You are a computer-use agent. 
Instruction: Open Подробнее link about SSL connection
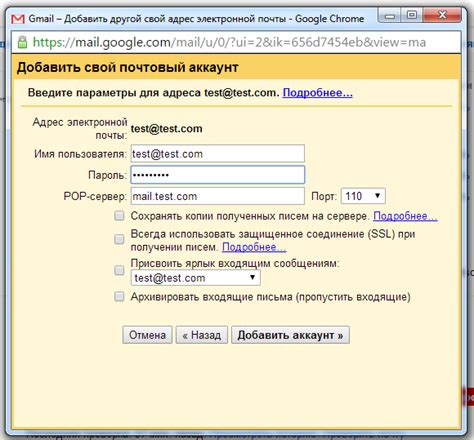click(254, 247)
